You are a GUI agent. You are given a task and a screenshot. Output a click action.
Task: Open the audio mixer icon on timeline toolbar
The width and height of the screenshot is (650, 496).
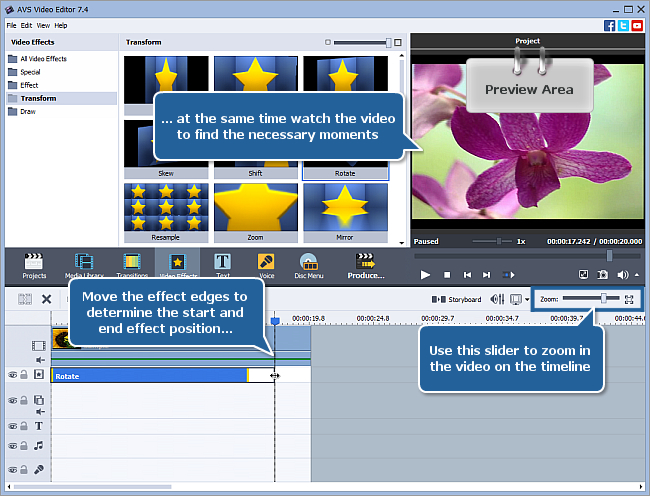(497, 299)
